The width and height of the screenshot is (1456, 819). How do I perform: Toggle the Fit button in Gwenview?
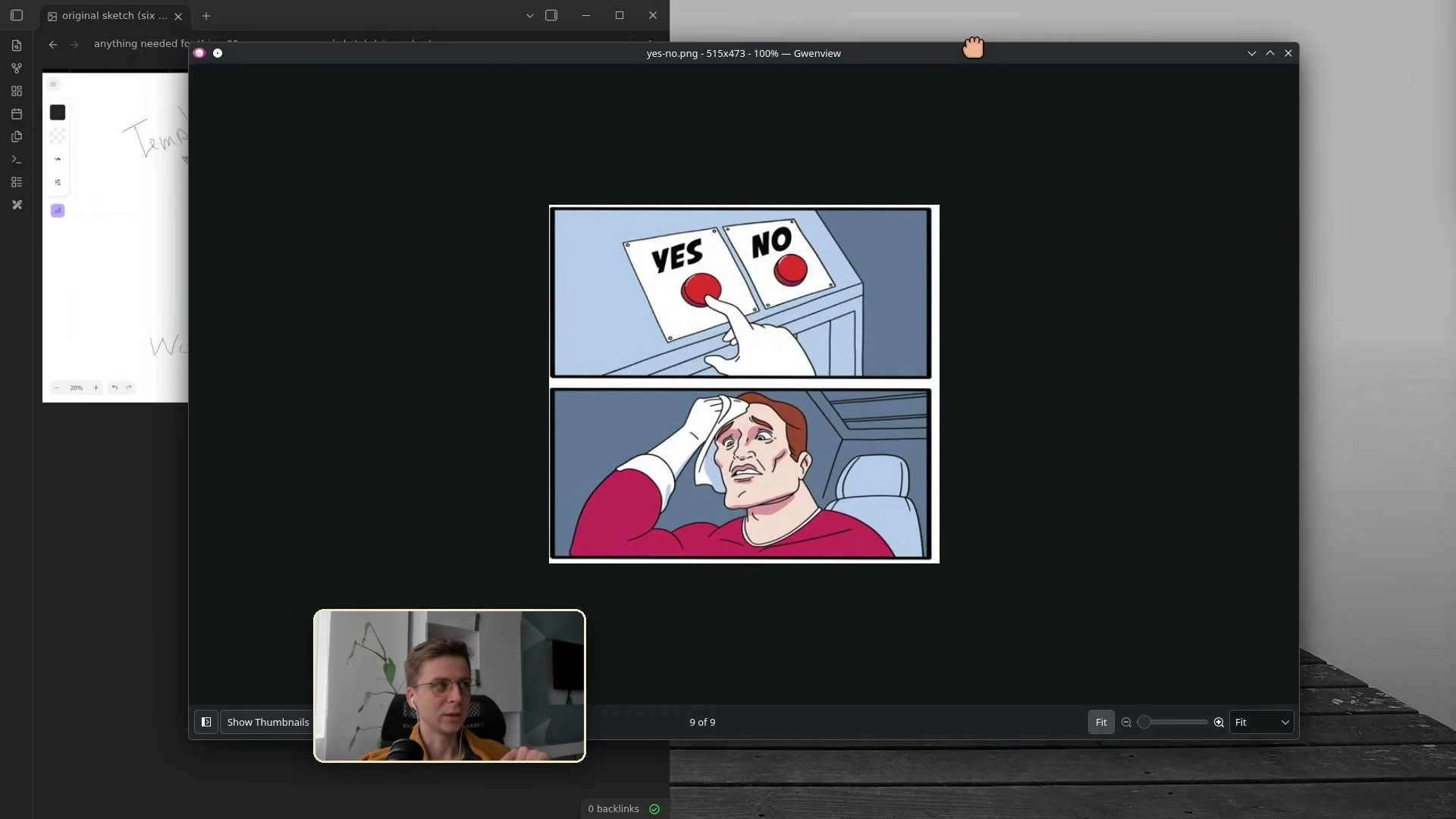pyautogui.click(x=1101, y=722)
